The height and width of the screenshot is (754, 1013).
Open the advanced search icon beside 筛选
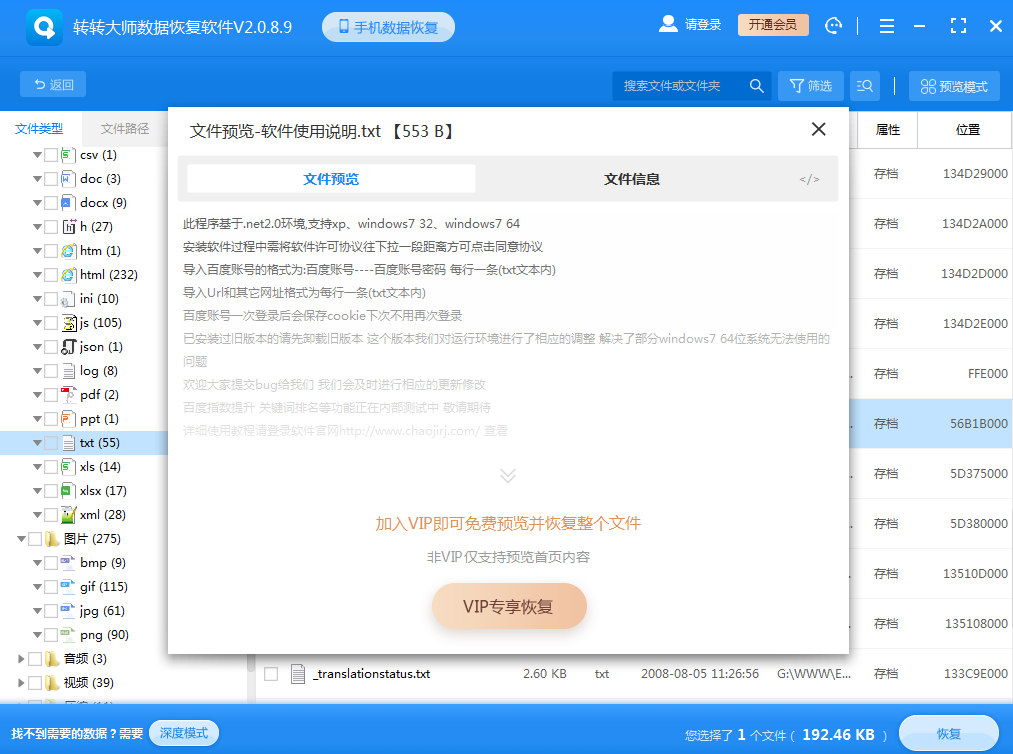click(x=864, y=85)
